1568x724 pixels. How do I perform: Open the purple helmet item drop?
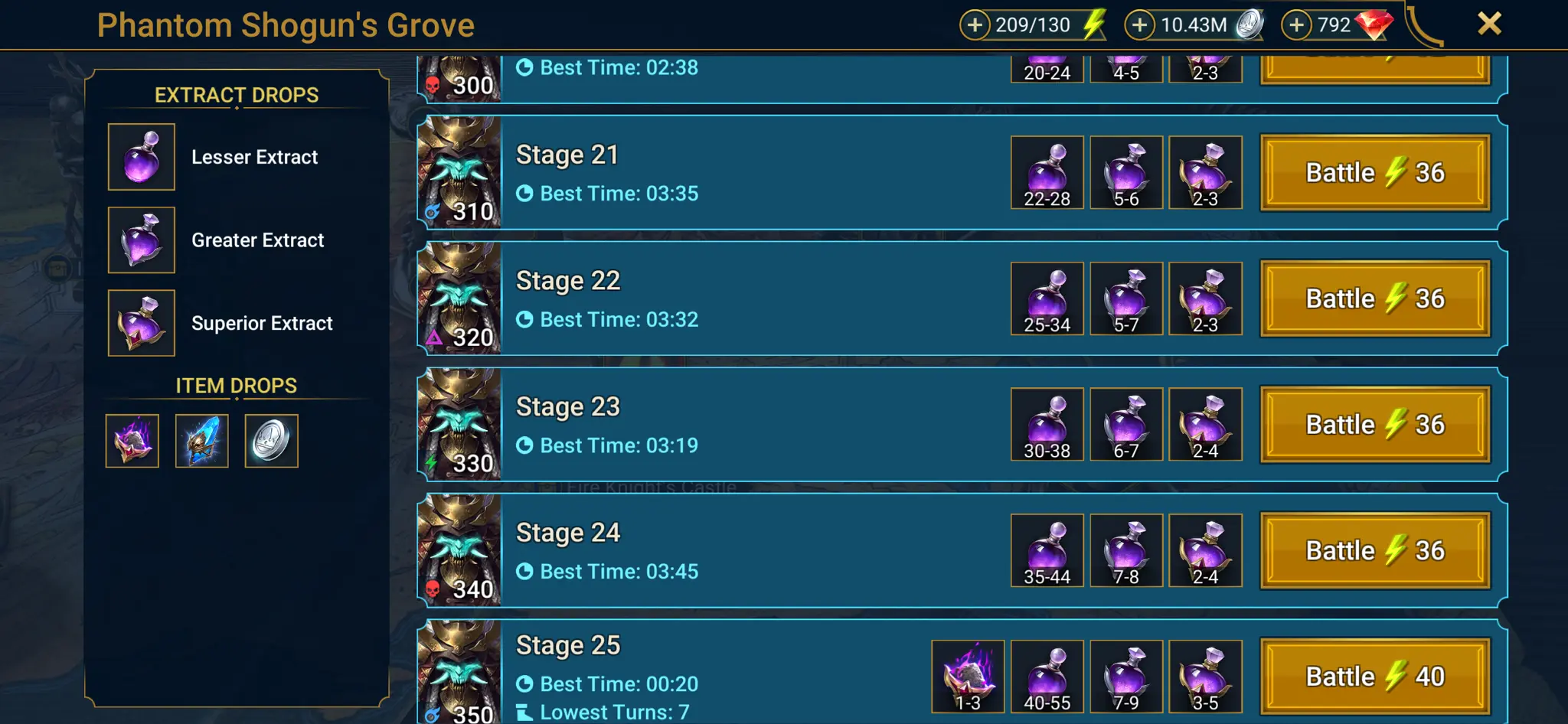click(x=132, y=441)
